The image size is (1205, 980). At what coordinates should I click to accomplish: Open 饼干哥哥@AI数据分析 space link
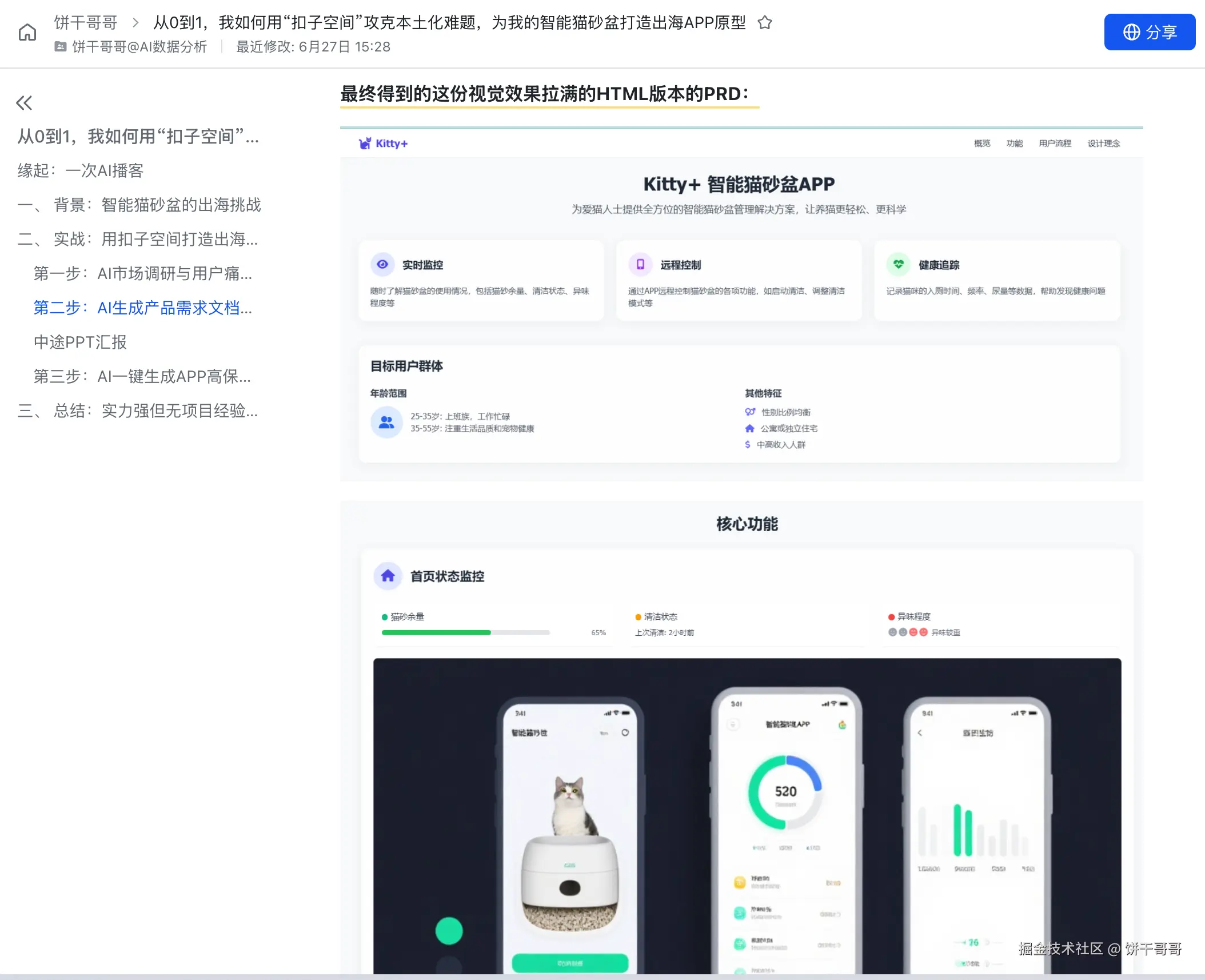[139, 47]
